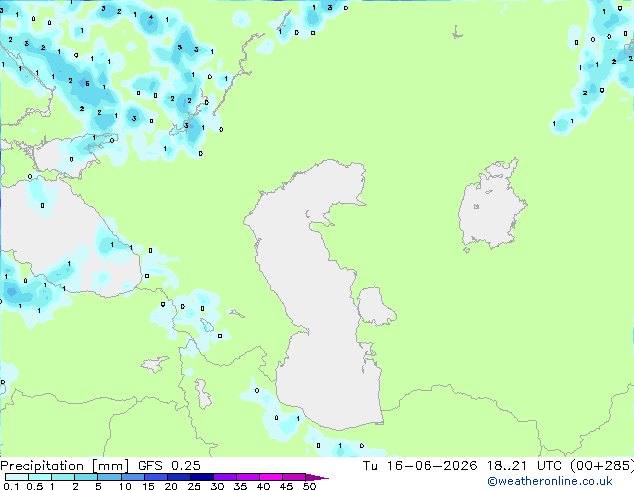The height and width of the screenshot is (490, 634).
Task: Click the 15–20 mm legend color swatch
Action: click(x=155, y=477)
